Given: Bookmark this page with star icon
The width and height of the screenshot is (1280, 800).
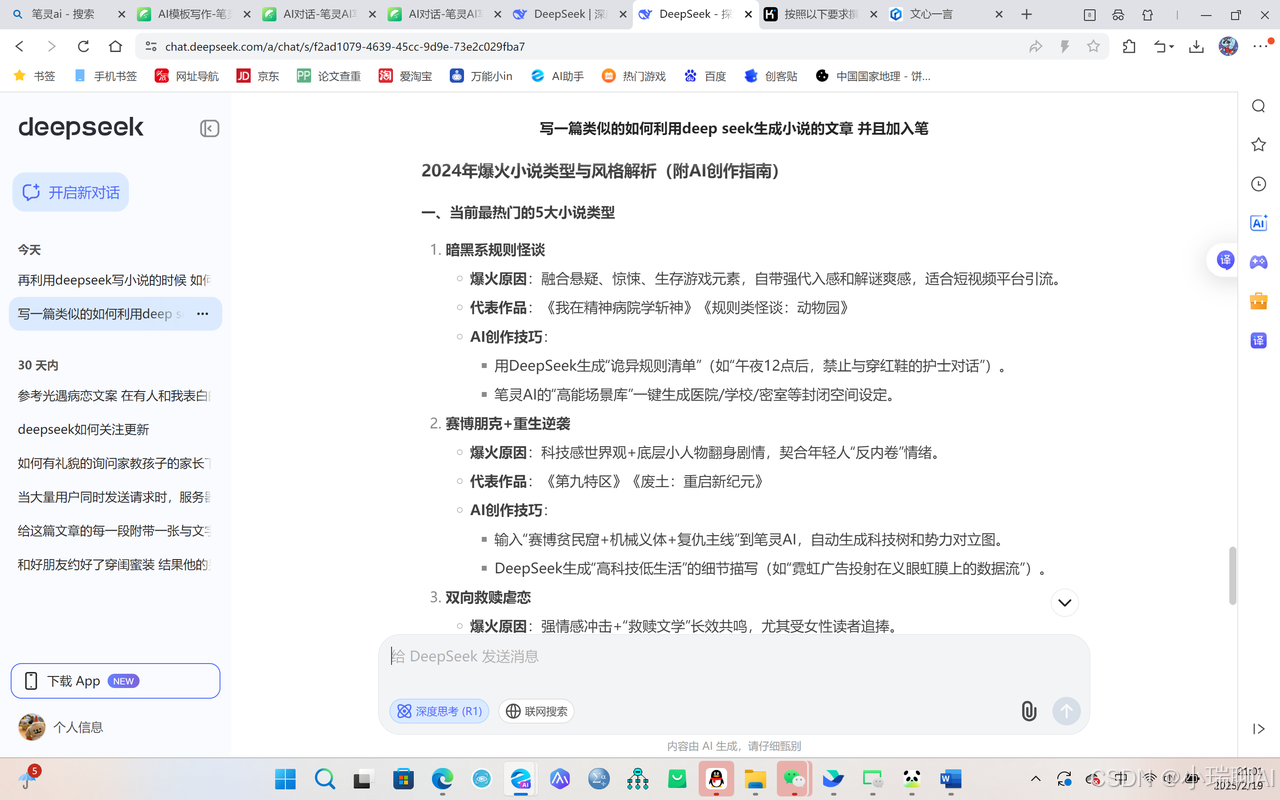Looking at the screenshot, I should [1093, 47].
